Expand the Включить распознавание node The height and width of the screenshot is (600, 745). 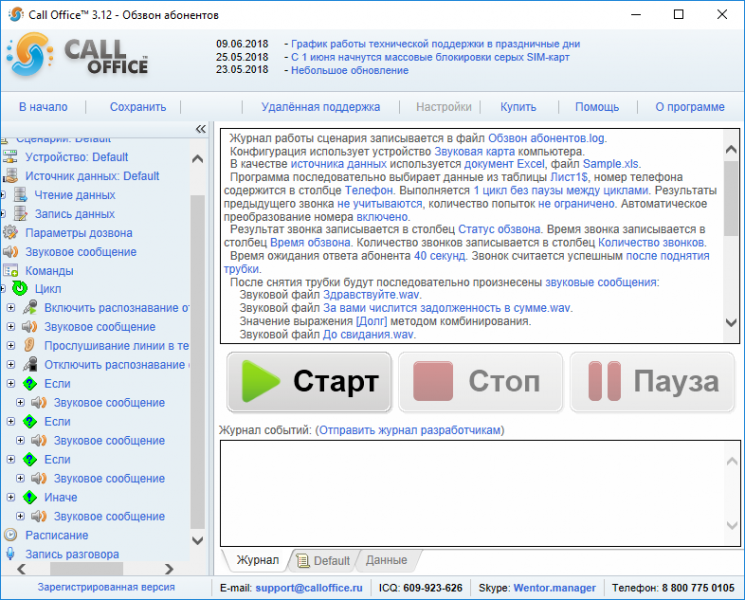click(x=11, y=307)
